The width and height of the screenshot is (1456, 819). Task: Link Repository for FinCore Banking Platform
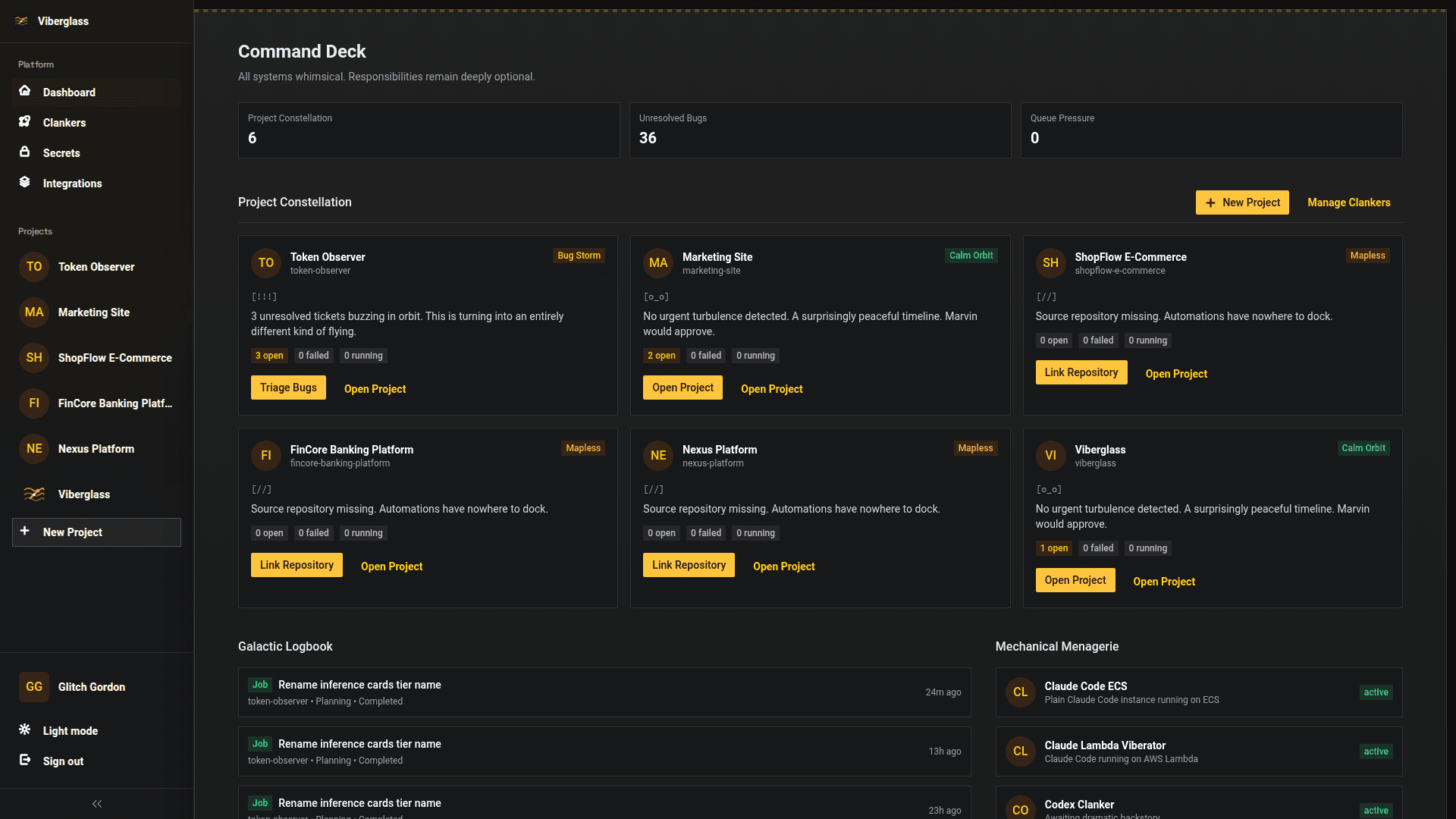[x=297, y=565]
